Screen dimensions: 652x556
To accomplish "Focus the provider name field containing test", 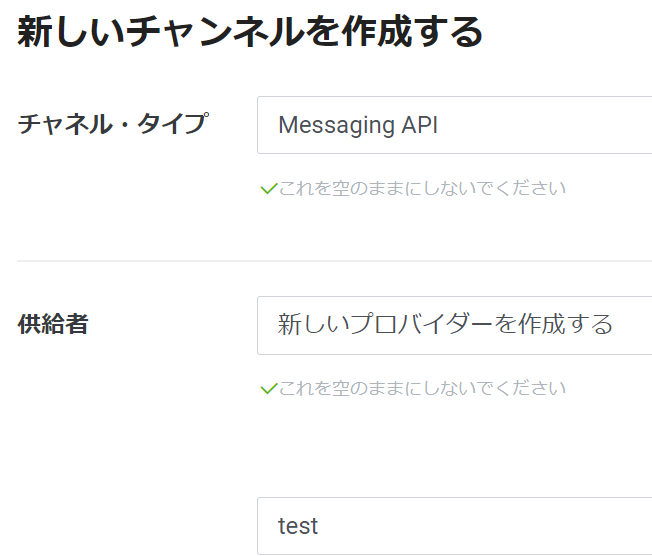I will tap(454, 526).
